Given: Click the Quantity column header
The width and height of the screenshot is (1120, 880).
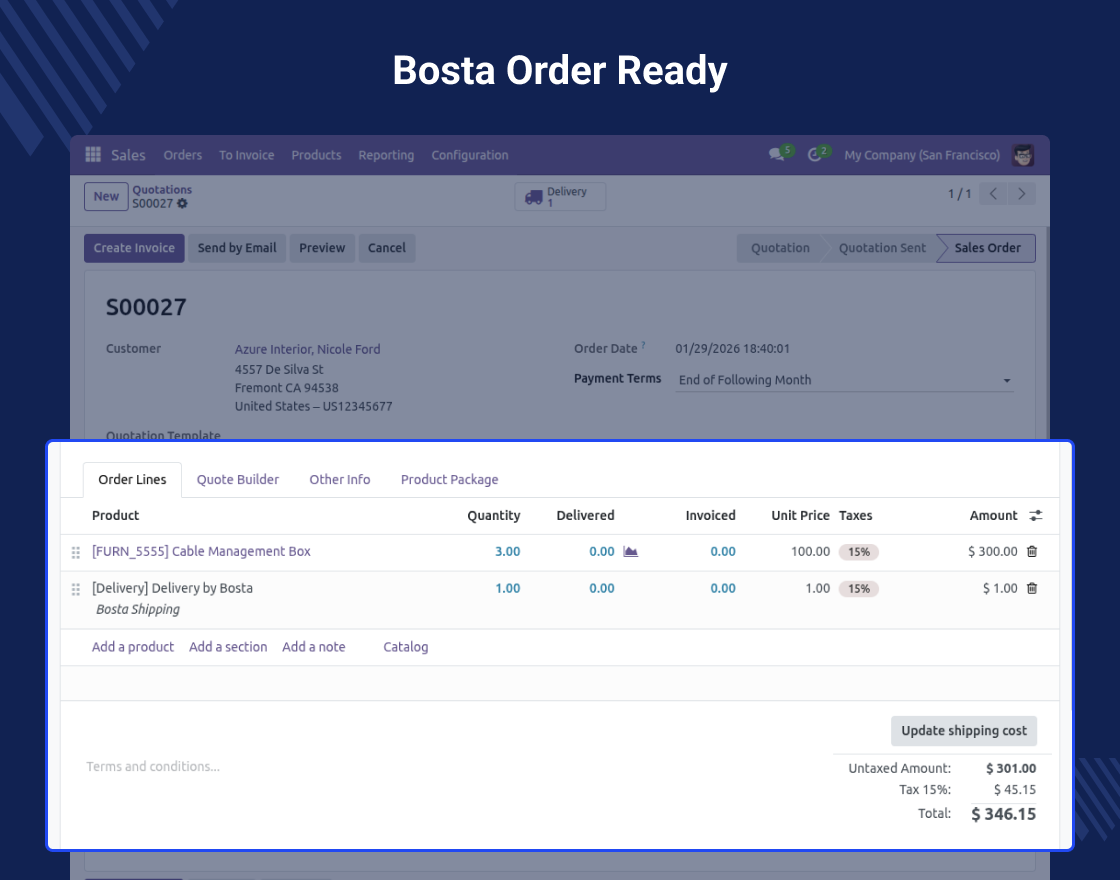Looking at the screenshot, I should (x=494, y=516).
